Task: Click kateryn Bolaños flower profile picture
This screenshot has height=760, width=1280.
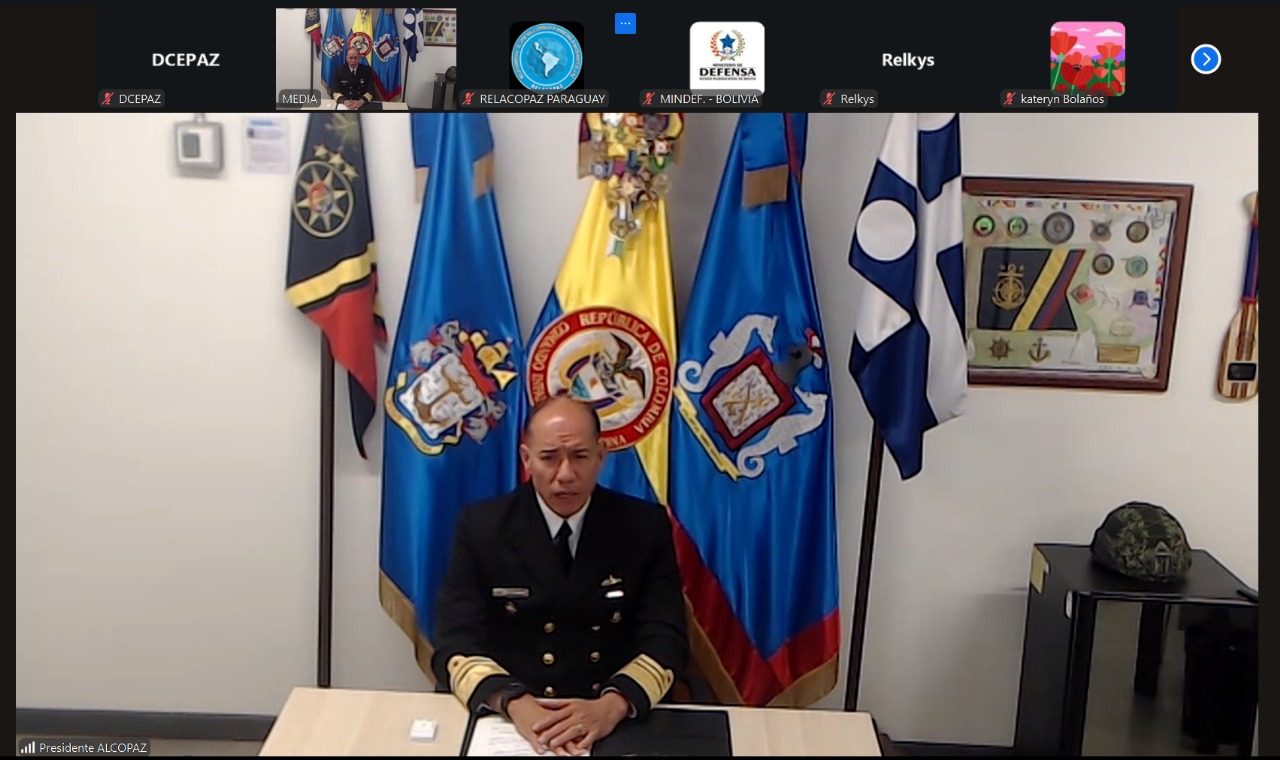Action: click(1087, 57)
